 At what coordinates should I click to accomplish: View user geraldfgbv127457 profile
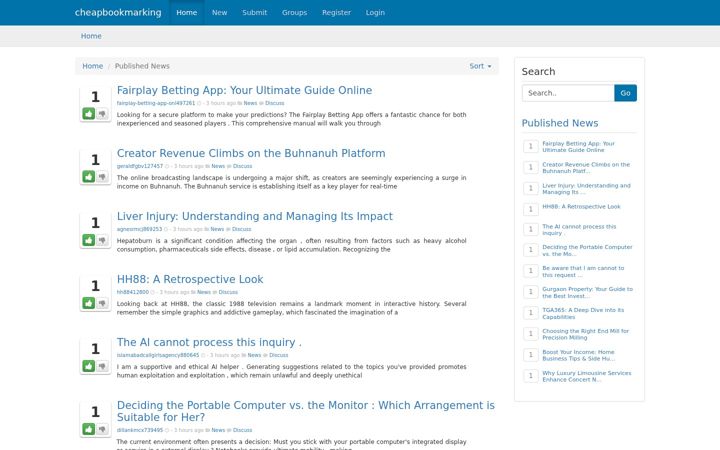pos(140,166)
